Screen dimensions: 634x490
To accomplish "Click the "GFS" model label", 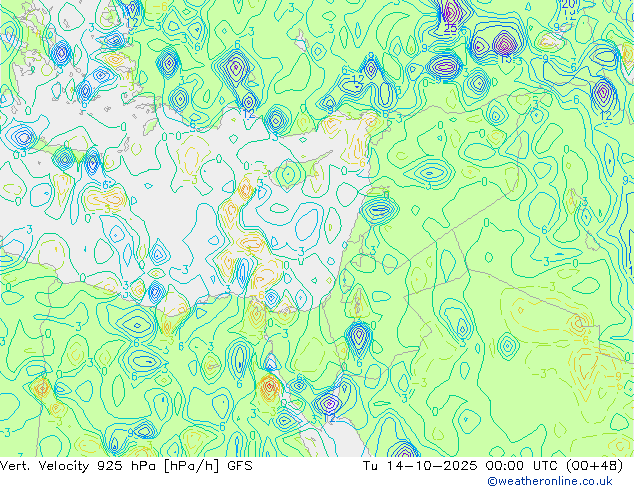I will (x=240, y=466).
